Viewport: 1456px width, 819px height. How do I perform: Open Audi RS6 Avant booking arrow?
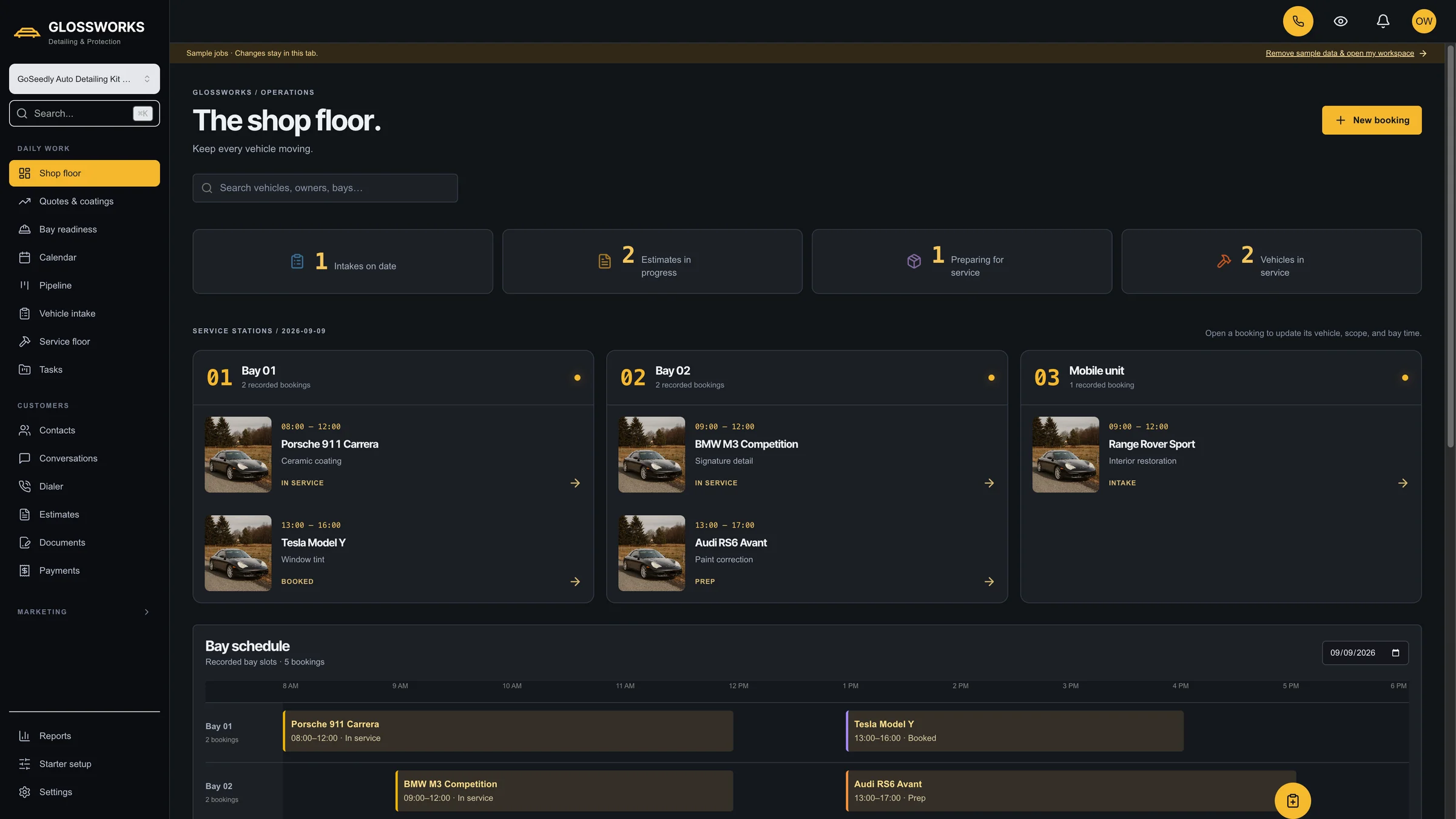pos(988,581)
